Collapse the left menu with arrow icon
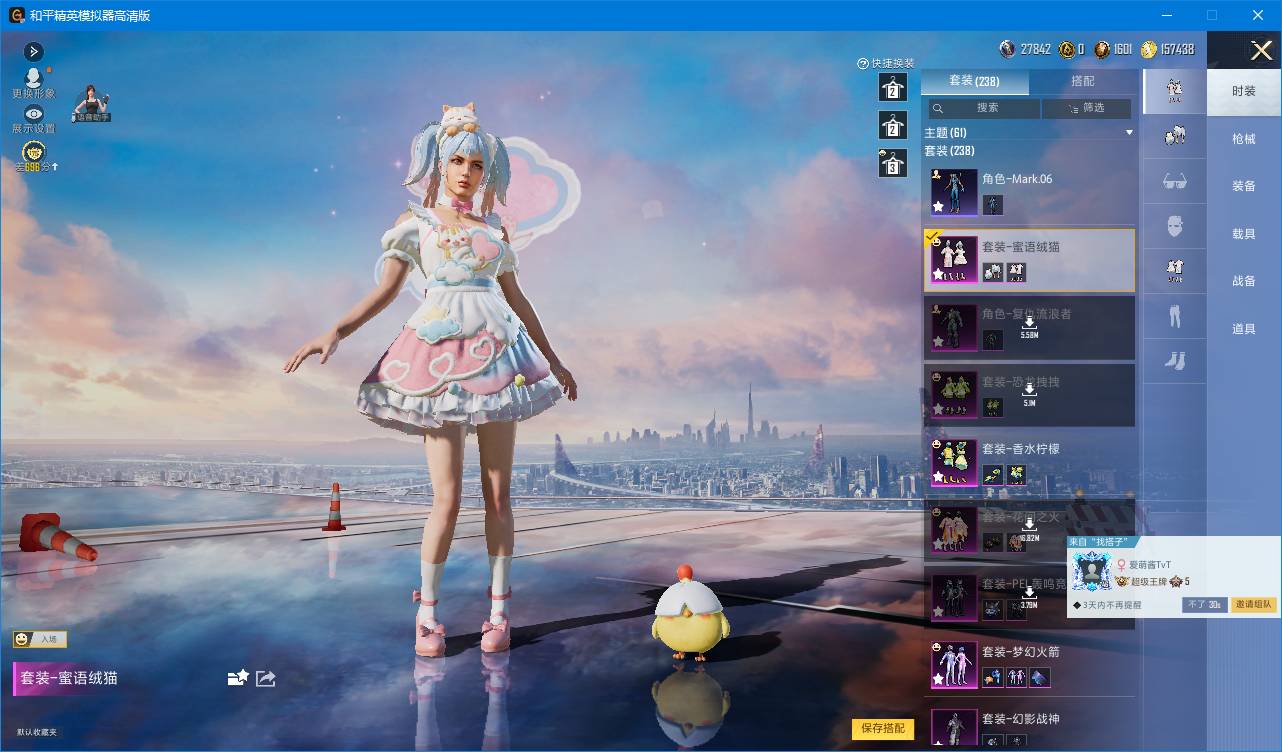Screen dimensions: 1282x752 (33, 51)
